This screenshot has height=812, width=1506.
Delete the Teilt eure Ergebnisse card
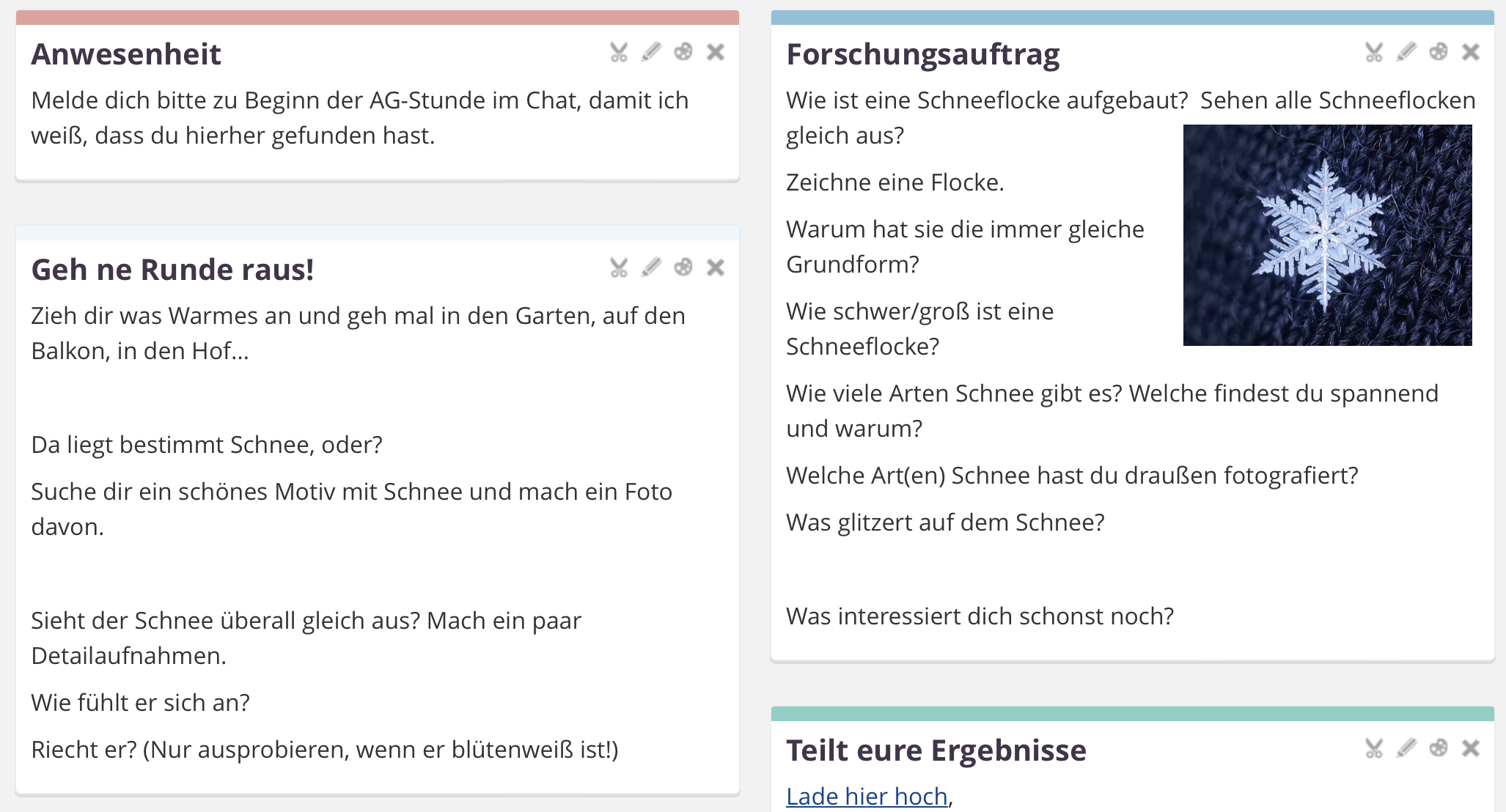coord(1471,748)
